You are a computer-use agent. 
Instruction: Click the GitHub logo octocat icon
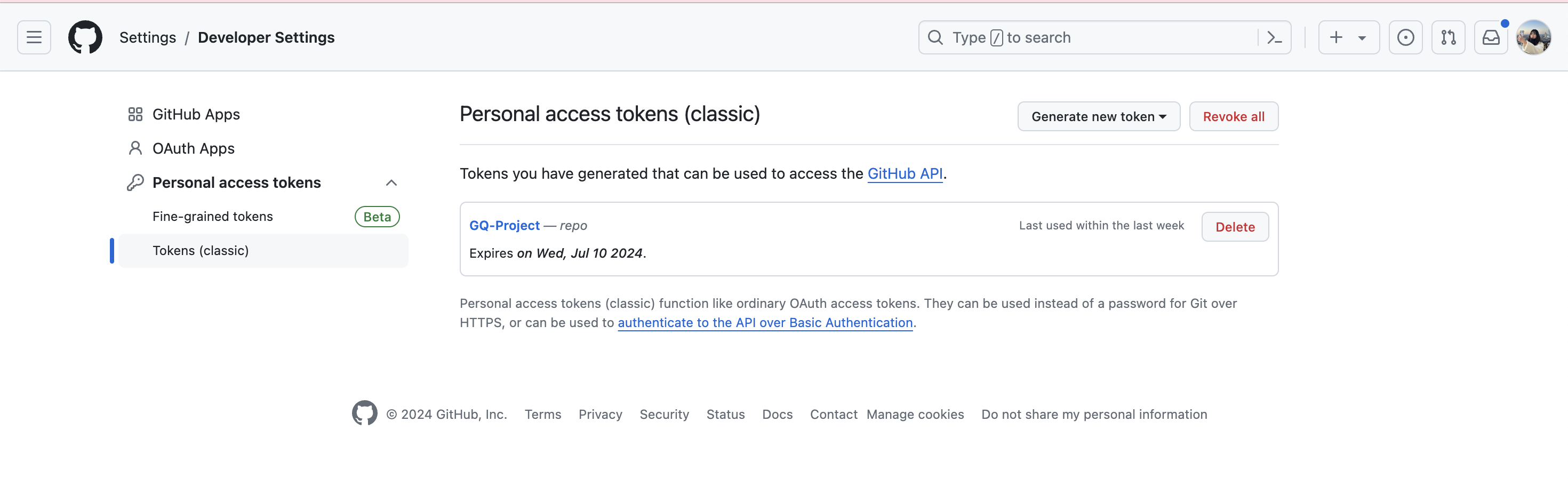[x=85, y=37]
